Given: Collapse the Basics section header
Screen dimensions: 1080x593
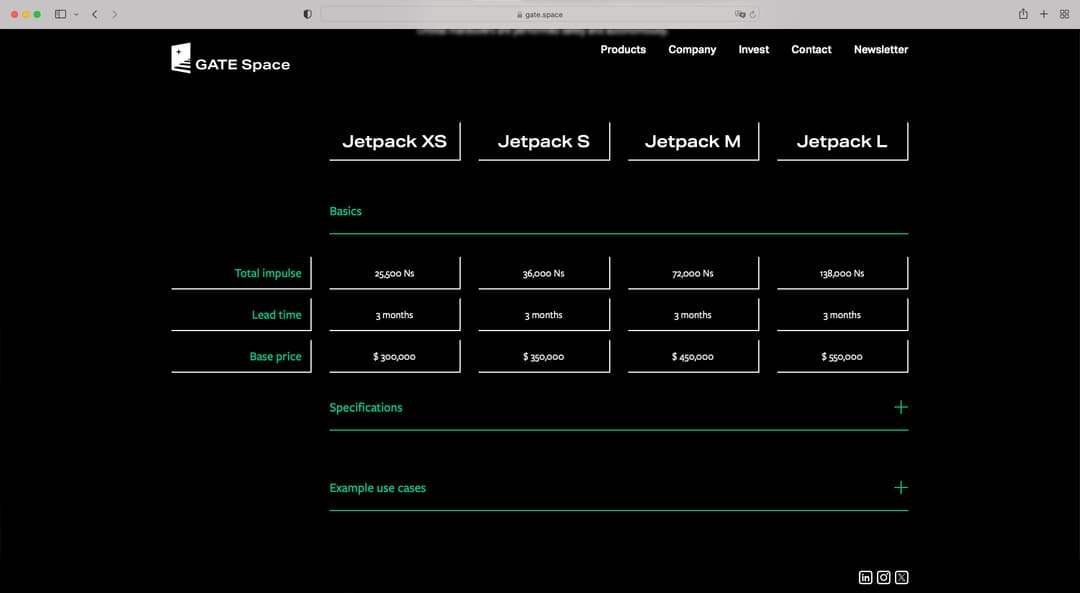Looking at the screenshot, I should click(346, 211).
